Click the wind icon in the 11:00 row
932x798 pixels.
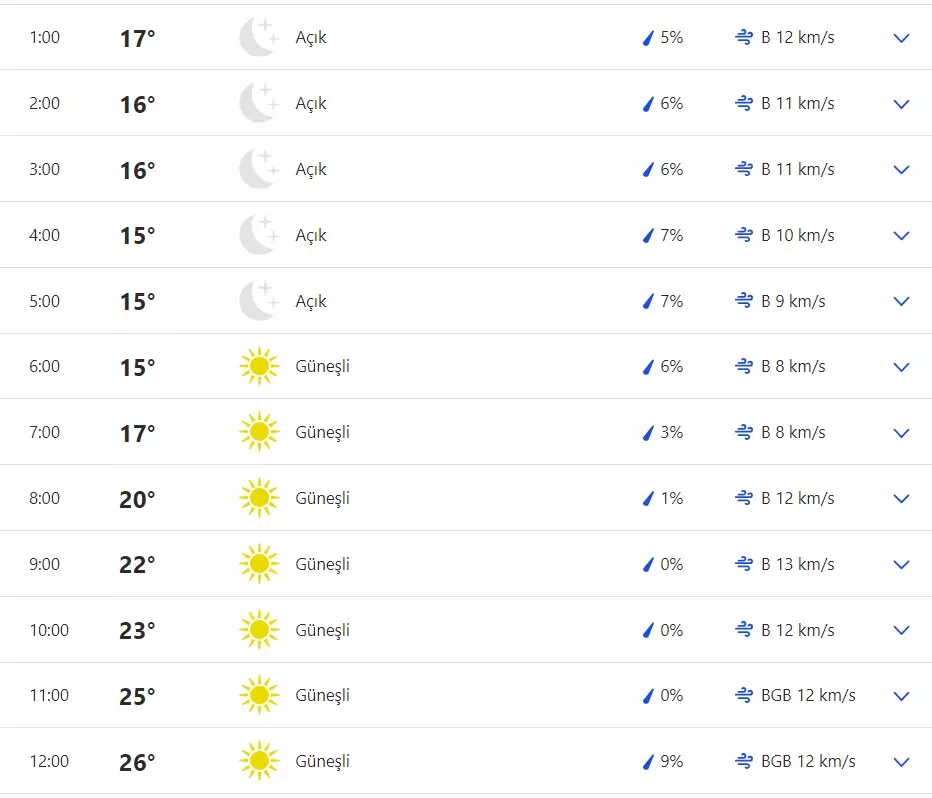[743, 696]
